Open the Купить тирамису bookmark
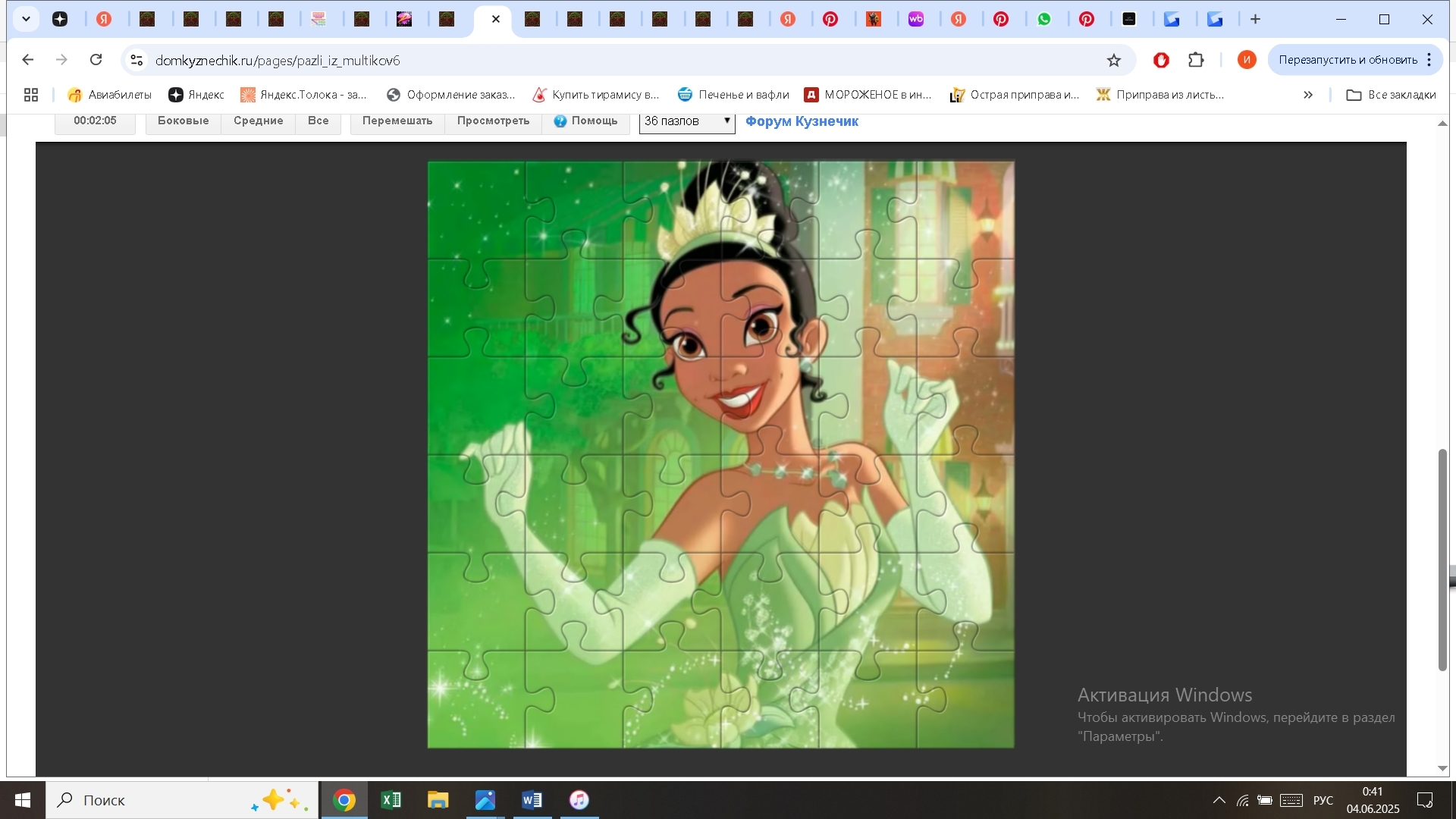1456x819 pixels. click(x=596, y=95)
